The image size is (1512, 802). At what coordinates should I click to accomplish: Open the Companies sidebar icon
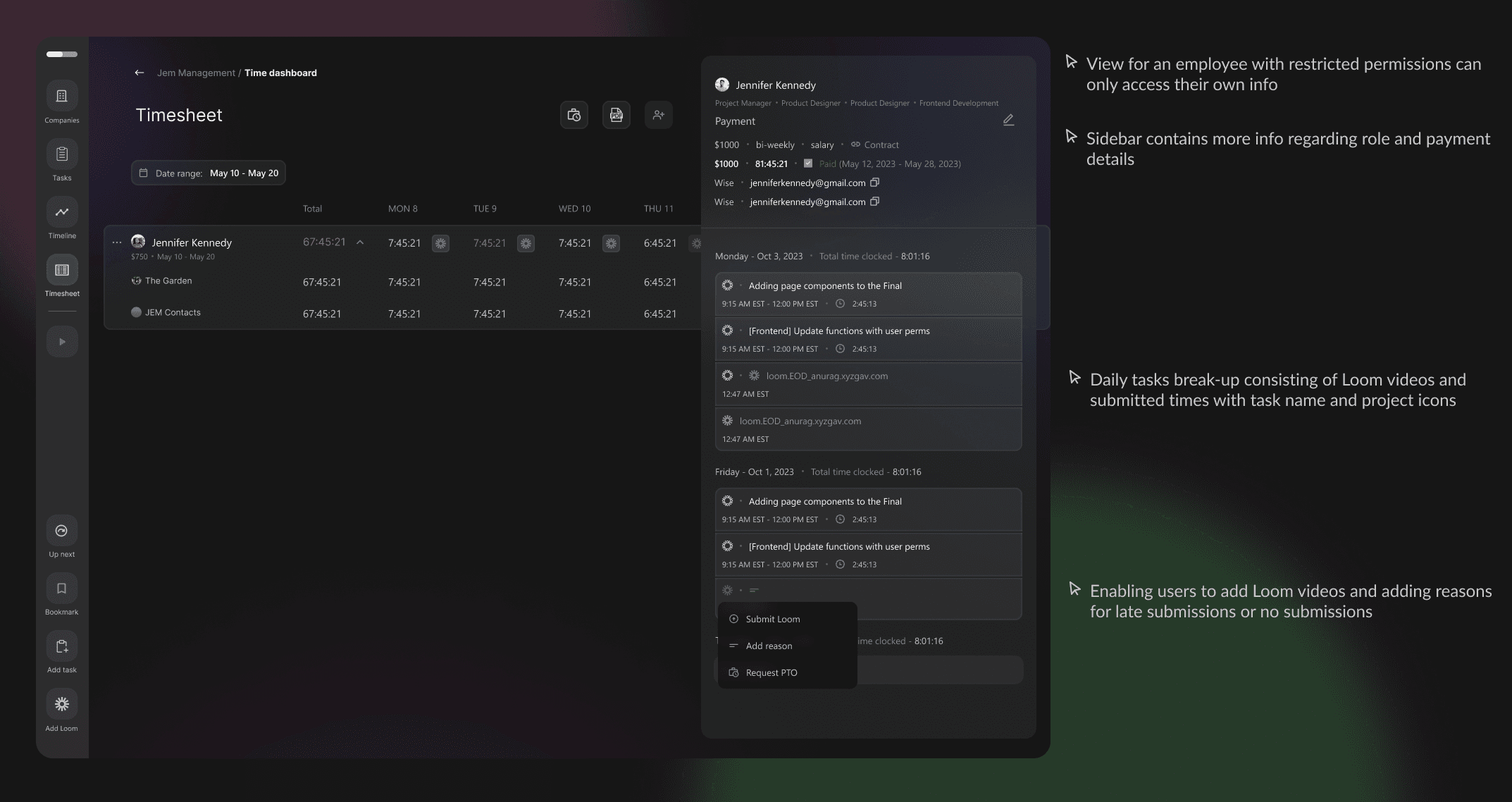[x=62, y=97]
